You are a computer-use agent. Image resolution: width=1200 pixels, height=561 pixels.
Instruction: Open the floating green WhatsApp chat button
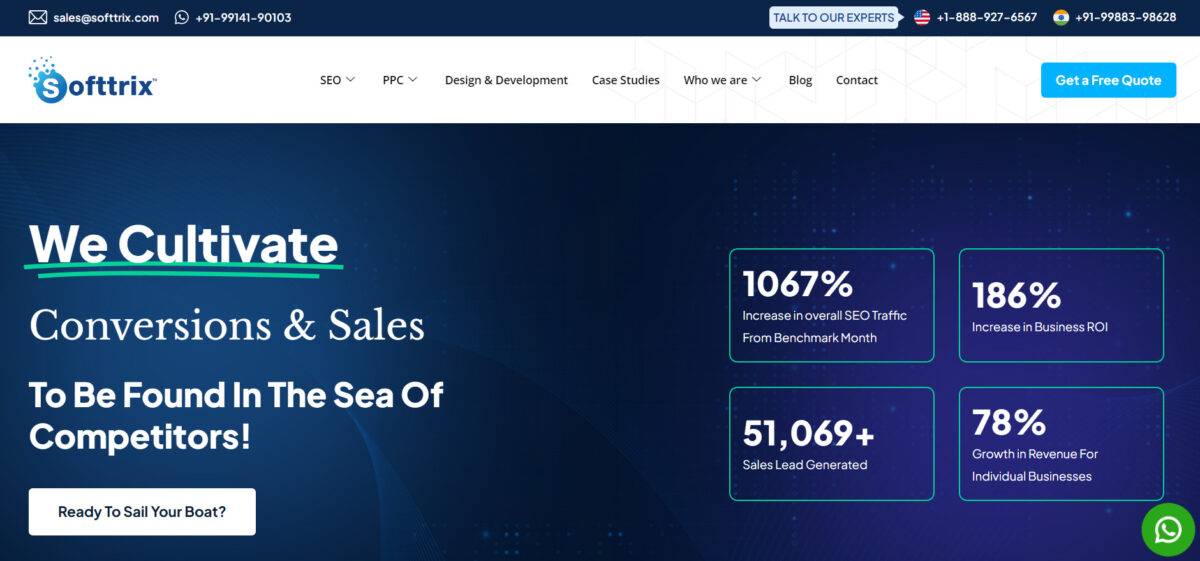tap(1168, 529)
